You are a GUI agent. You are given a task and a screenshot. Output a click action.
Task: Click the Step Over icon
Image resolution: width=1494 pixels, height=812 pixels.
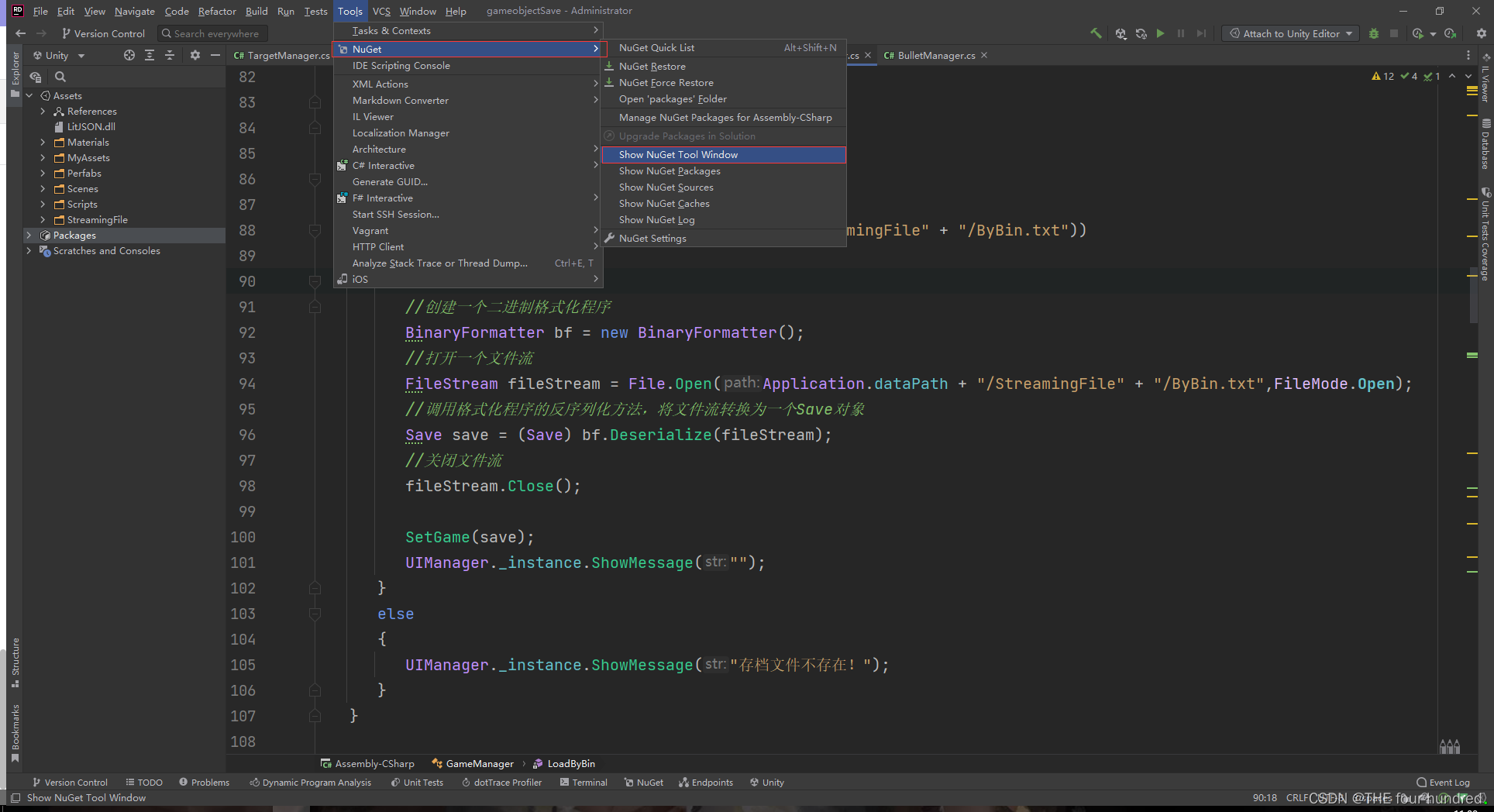[1201, 33]
